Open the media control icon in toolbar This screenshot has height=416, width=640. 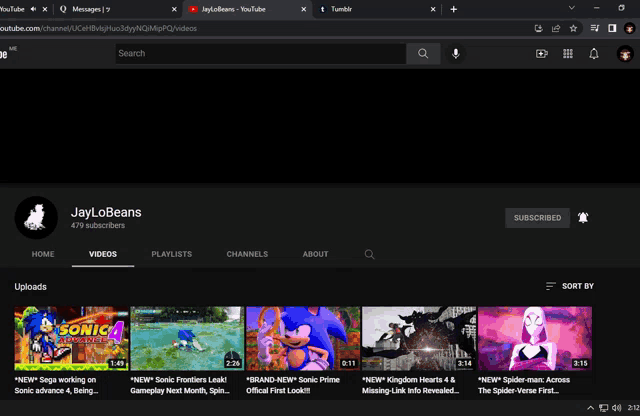click(595, 28)
